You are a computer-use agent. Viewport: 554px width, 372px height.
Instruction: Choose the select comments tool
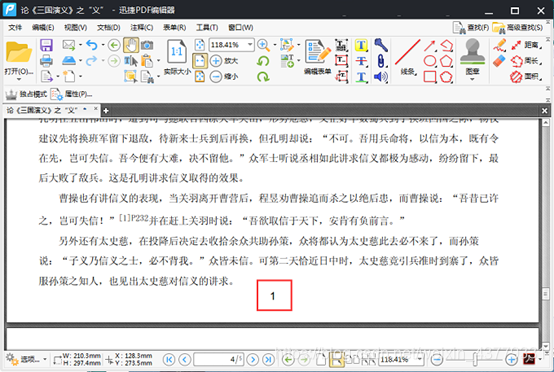(131, 76)
